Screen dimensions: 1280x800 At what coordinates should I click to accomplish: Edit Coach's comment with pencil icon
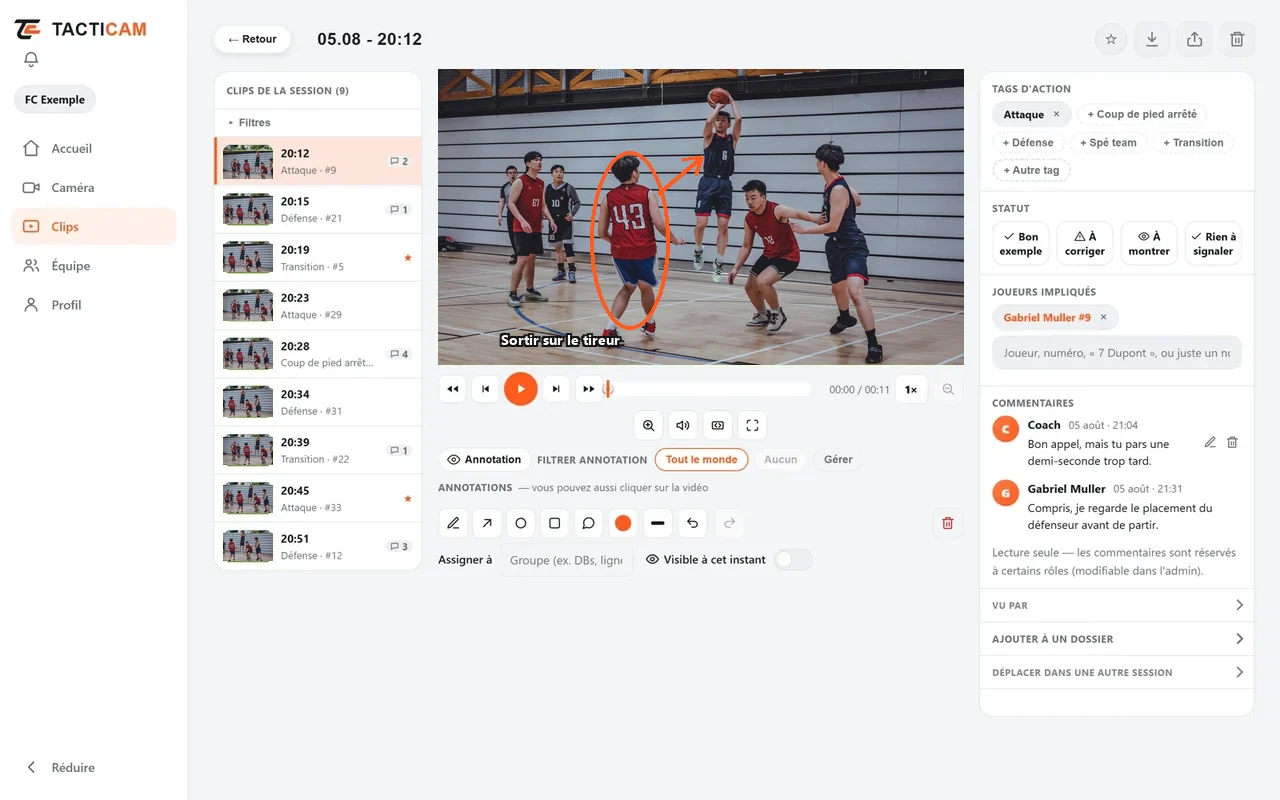coord(1210,442)
